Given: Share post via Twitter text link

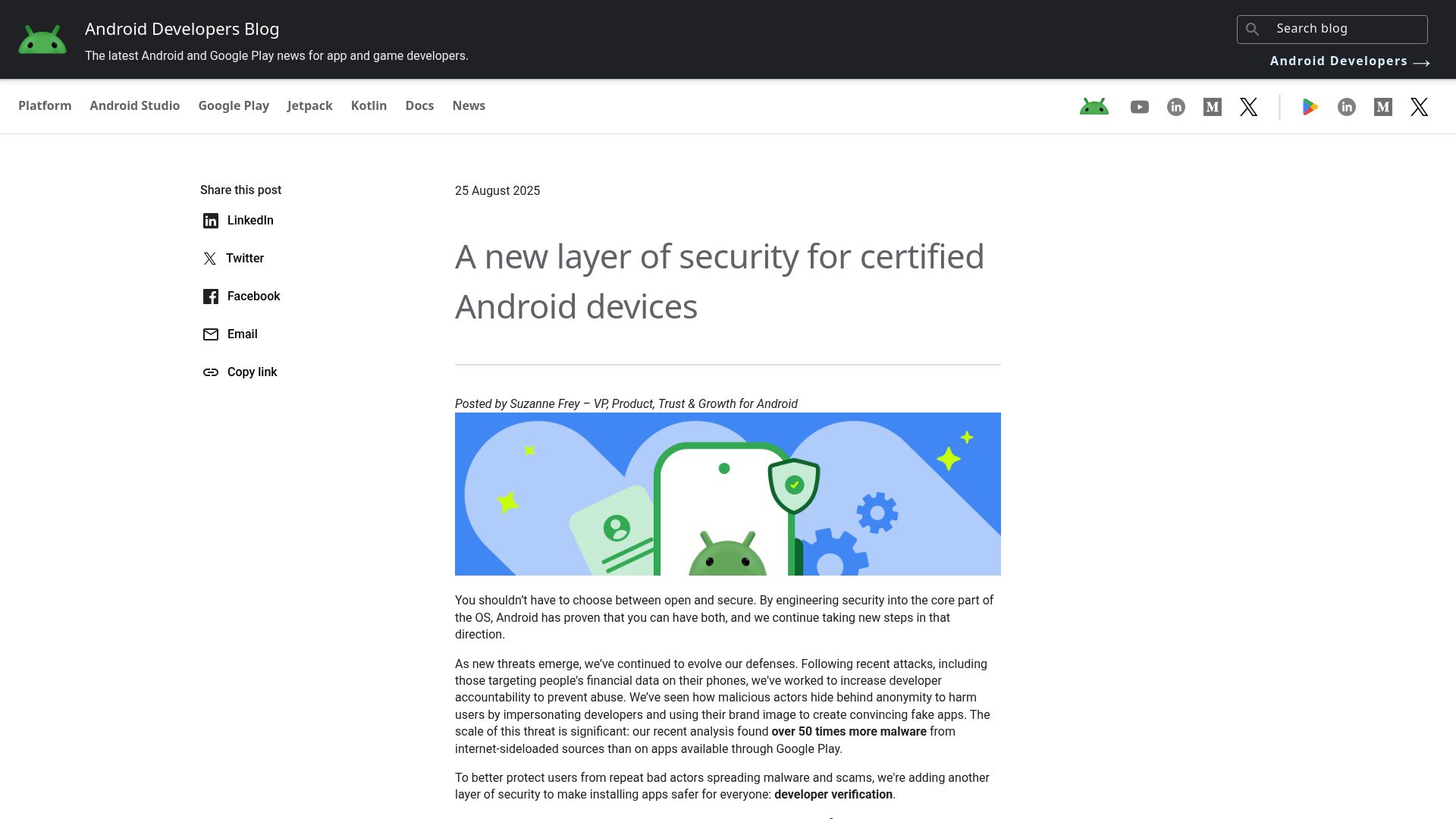Looking at the screenshot, I should tap(245, 259).
